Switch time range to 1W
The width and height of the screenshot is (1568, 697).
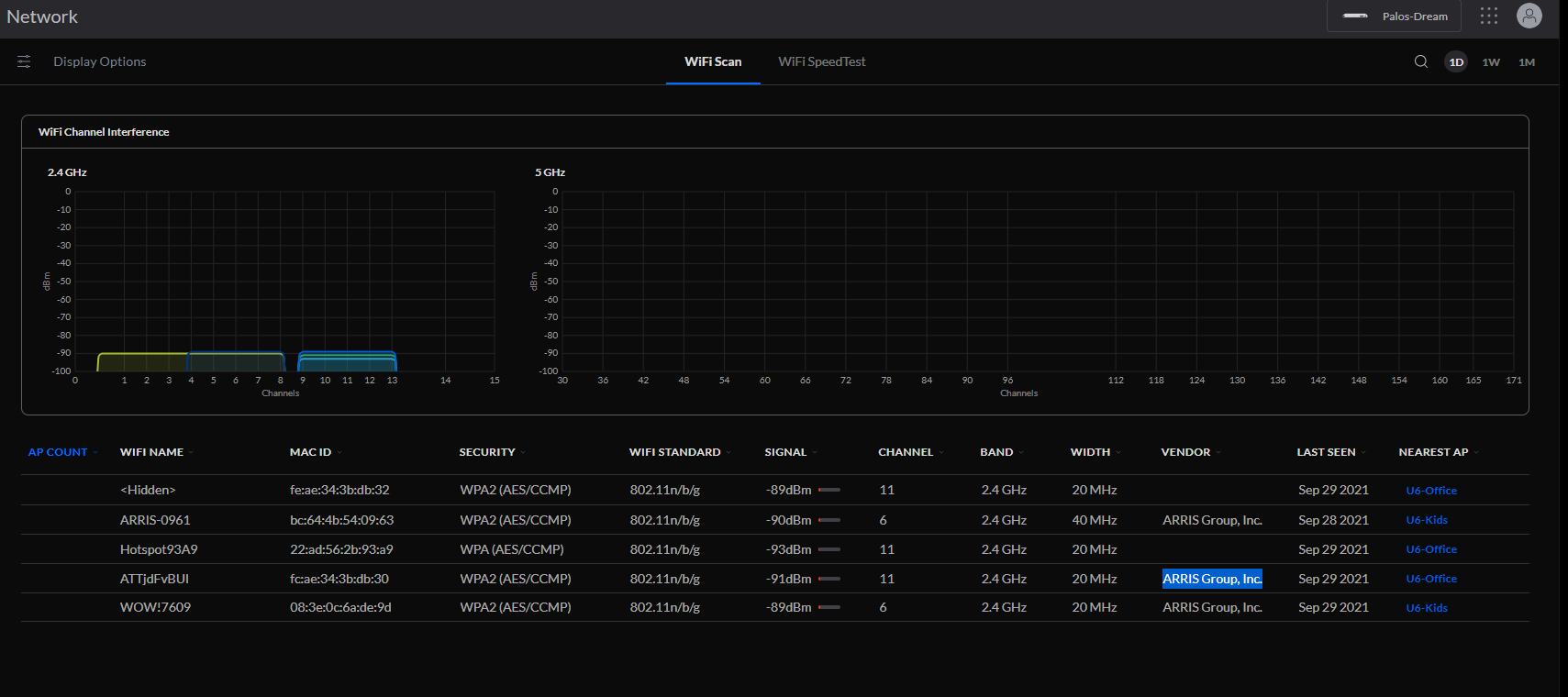(x=1491, y=62)
